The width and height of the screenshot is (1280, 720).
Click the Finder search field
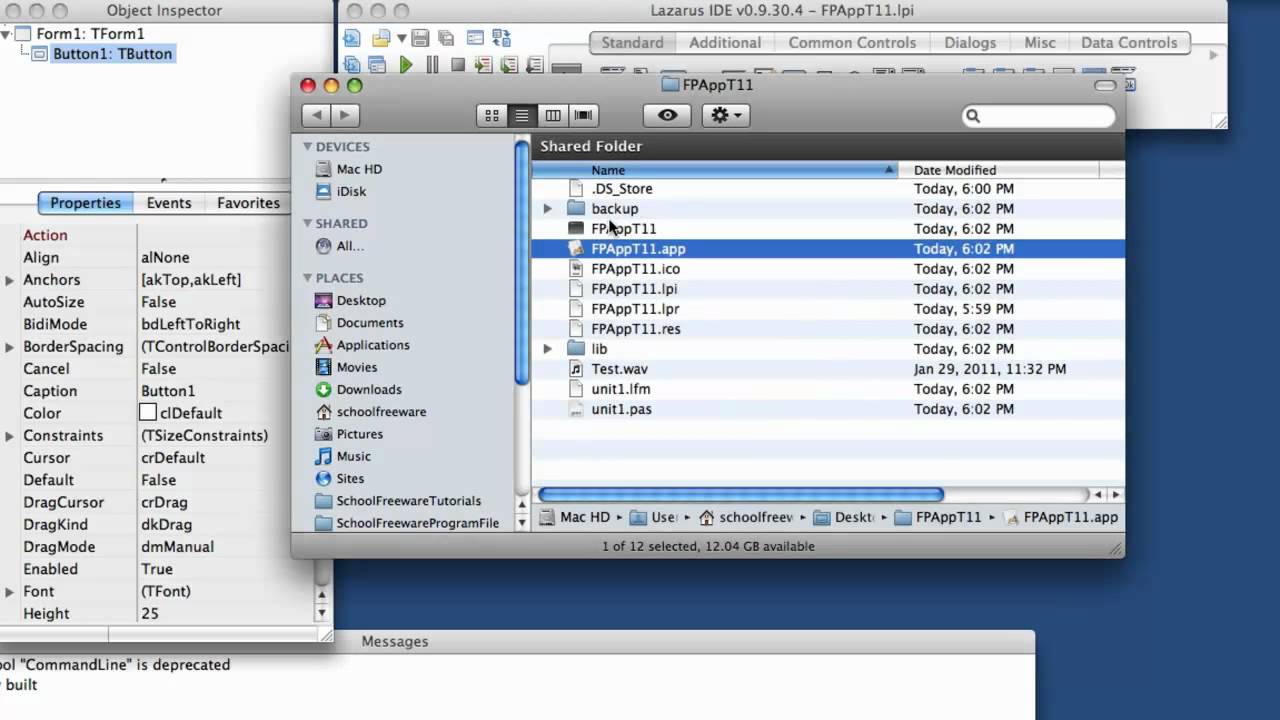pyautogui.click(x=1039, y=116)
